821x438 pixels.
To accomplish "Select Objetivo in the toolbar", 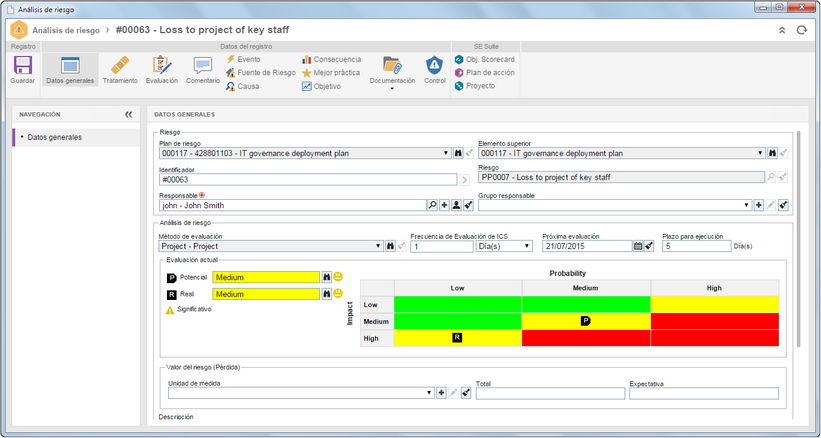I will point(321,86).
